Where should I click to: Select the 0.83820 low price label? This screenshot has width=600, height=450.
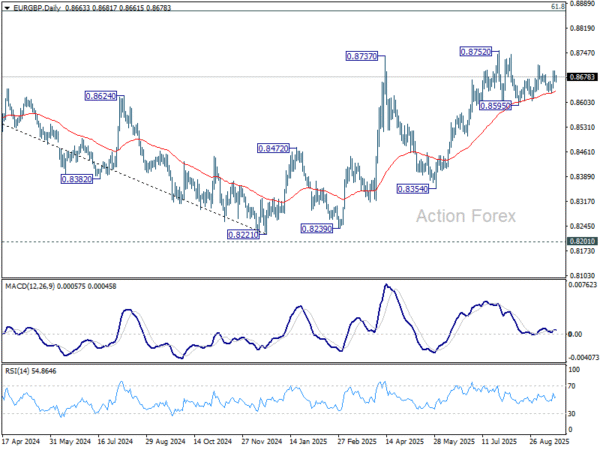tap(77, 179)
